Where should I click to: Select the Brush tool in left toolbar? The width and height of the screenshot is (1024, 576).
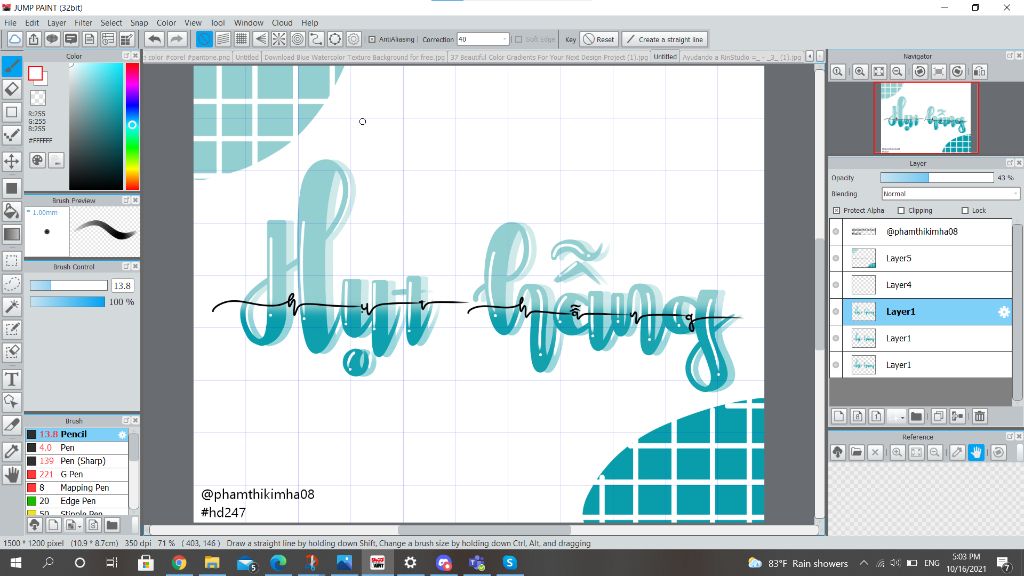coord(12,66)
